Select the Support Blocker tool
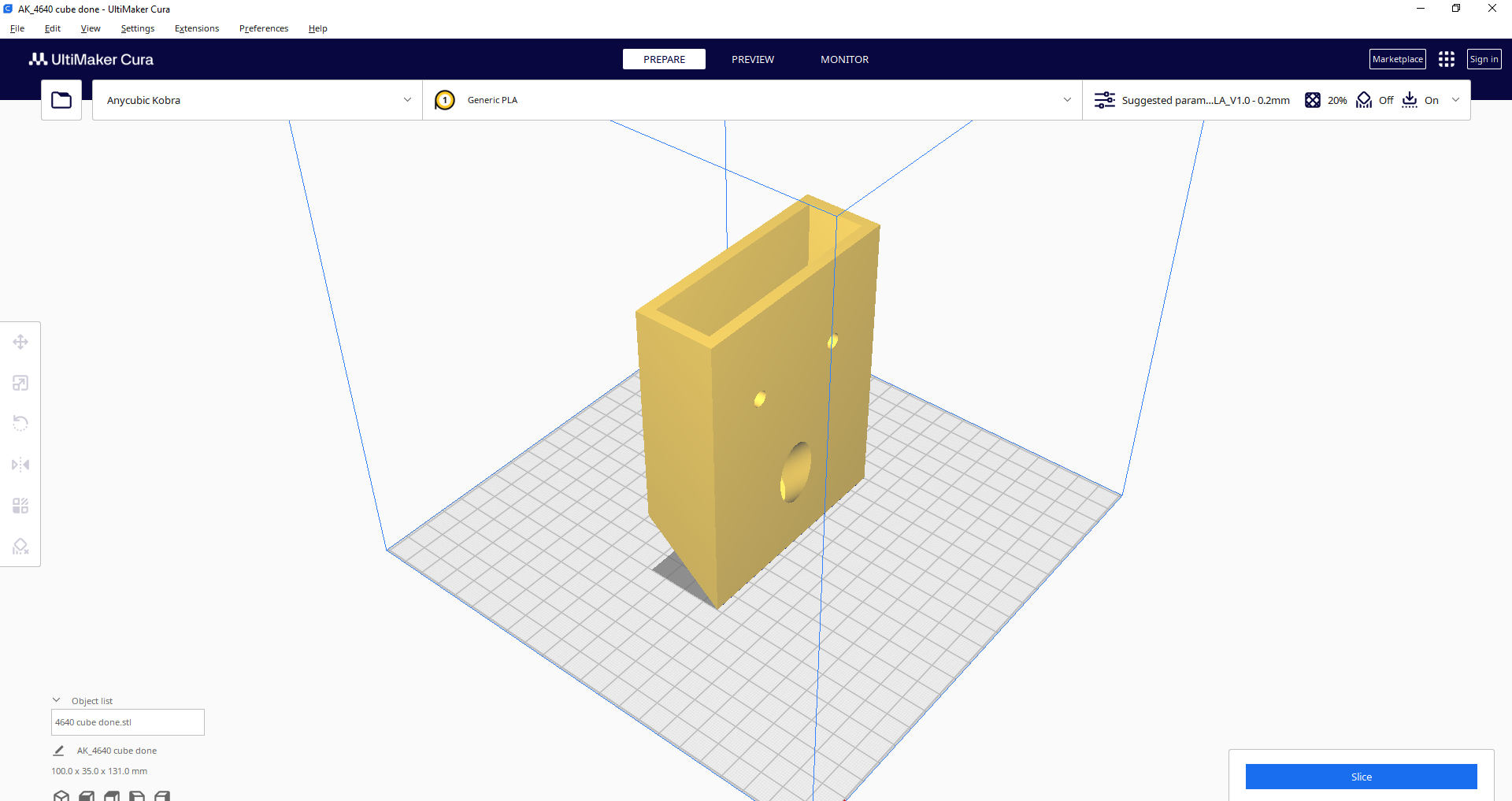The image size is (1512, 801). coord(20,547)
